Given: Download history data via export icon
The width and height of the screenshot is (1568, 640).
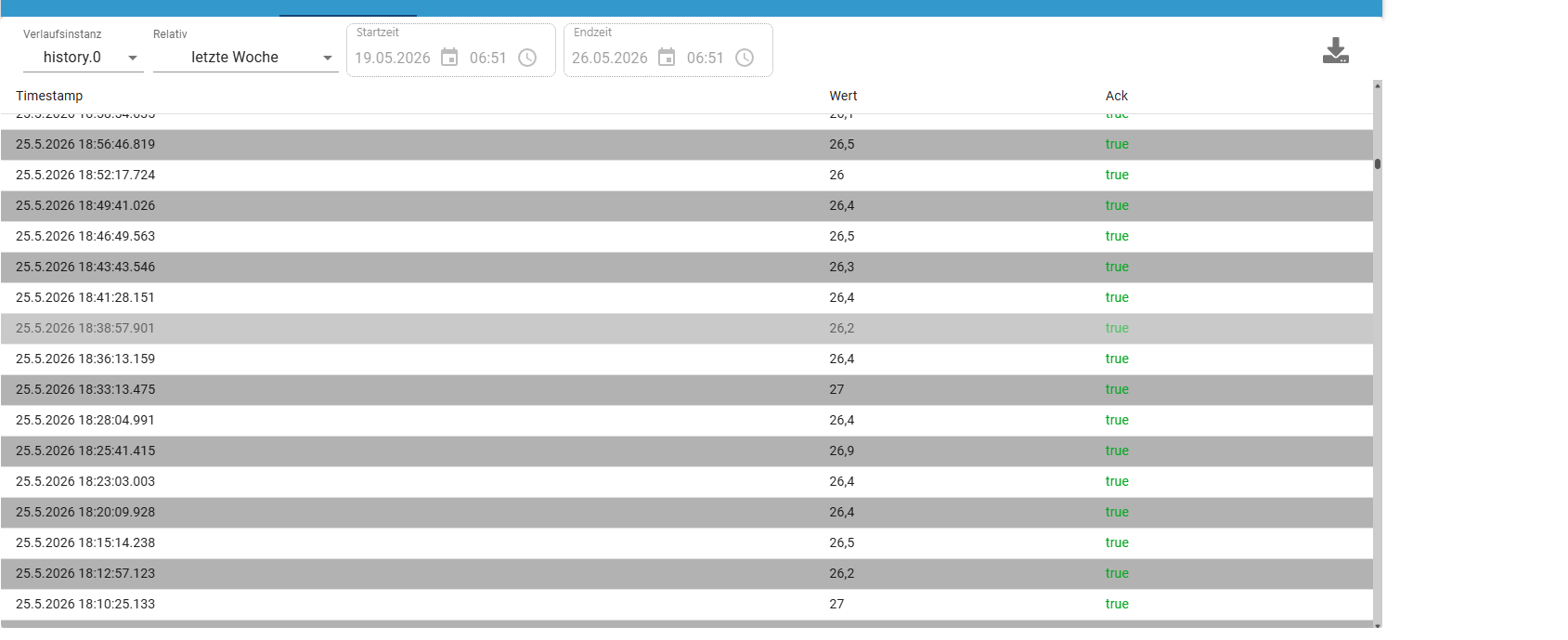Looking at the screenshot, I should (1335, 51).
